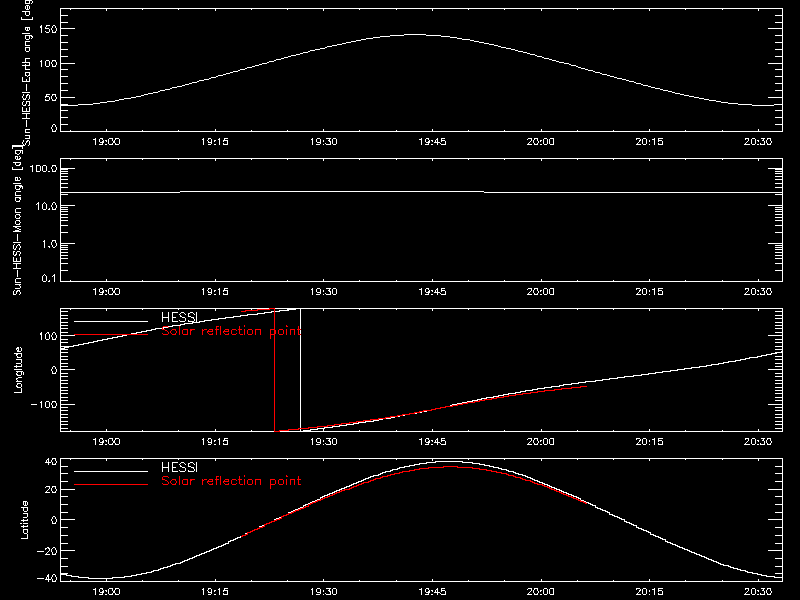Click the peak of the white Latitude curve
The width and height of the screenshot is (800, 600).
point(449,462)
